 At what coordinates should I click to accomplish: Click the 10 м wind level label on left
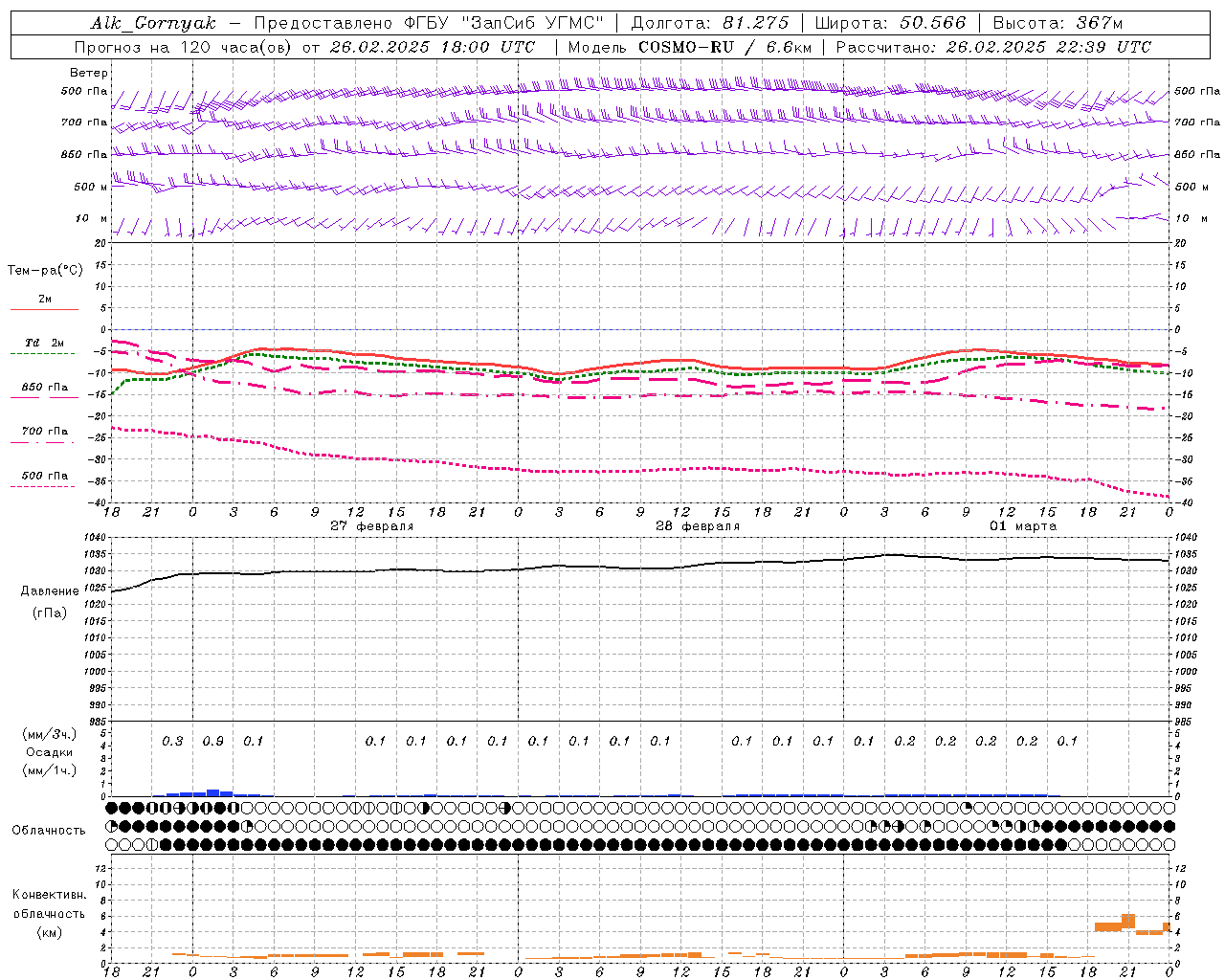tap(91, 219)
